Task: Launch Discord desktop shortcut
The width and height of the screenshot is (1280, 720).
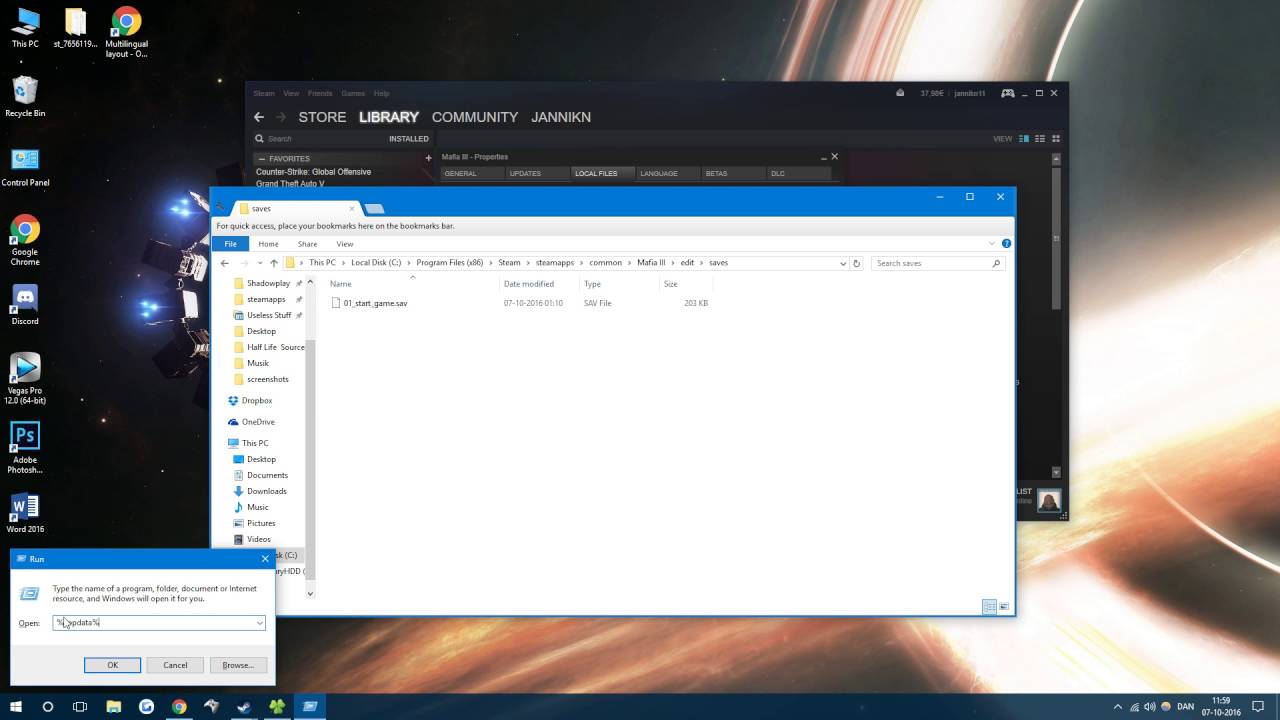Action: (25, 305)
